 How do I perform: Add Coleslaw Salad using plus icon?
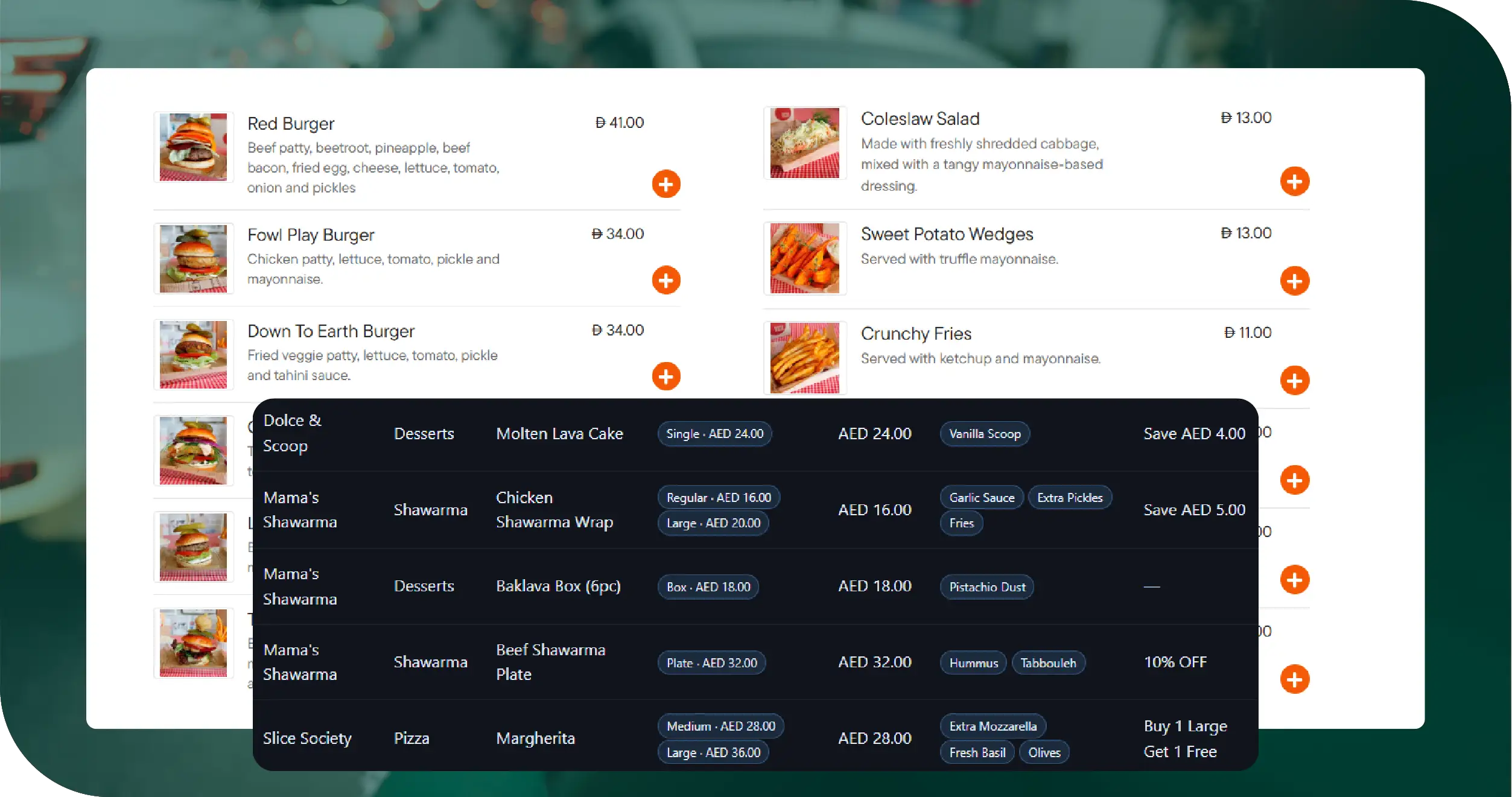(x=1294, y=182)
